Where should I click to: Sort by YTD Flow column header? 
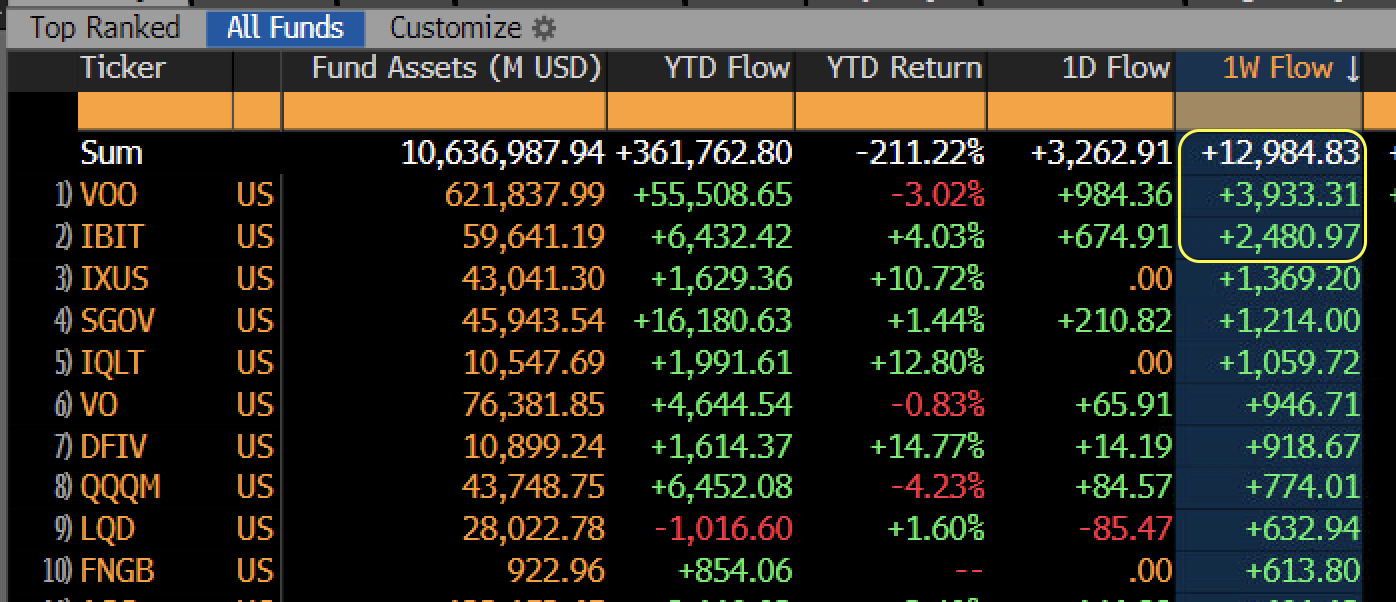[x=727, y=69]
